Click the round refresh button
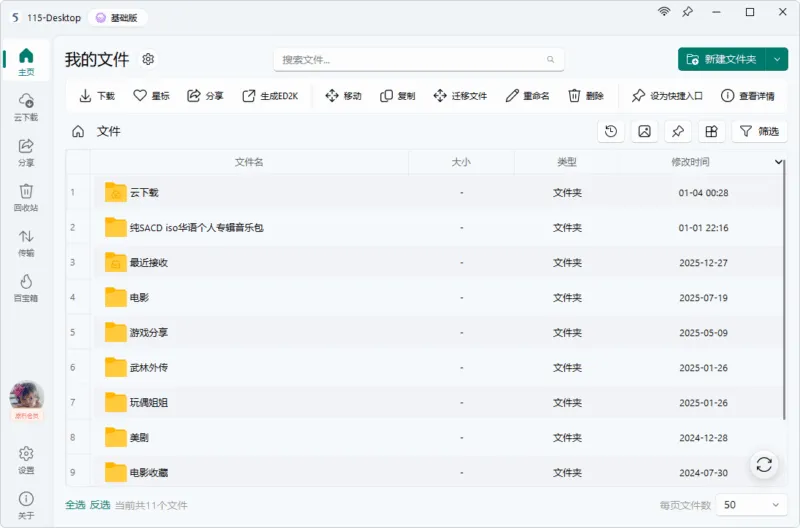This screenshot has height=528, width=800. 764,464
